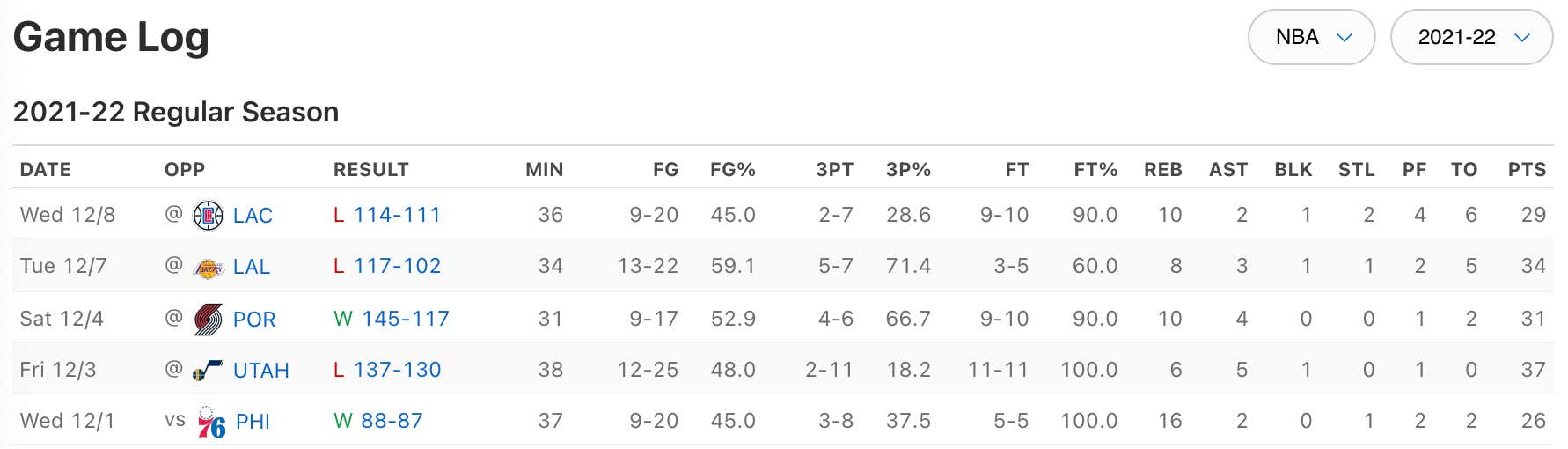The width and height of the screenshot is (1568, 449).
Task: Open the LAL team link
Action: click(252, 267)
